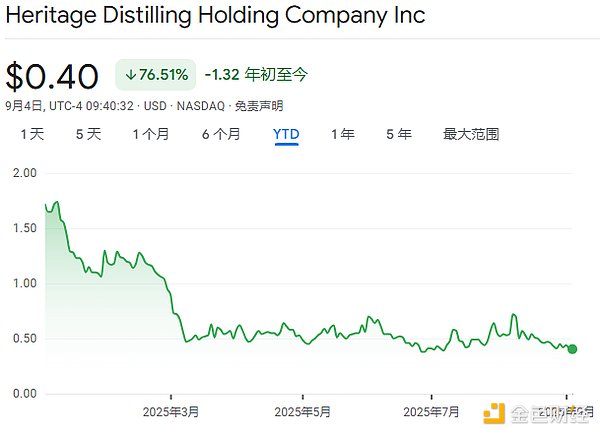Click the 76.51% percent change badge

(x=155, y=75)
